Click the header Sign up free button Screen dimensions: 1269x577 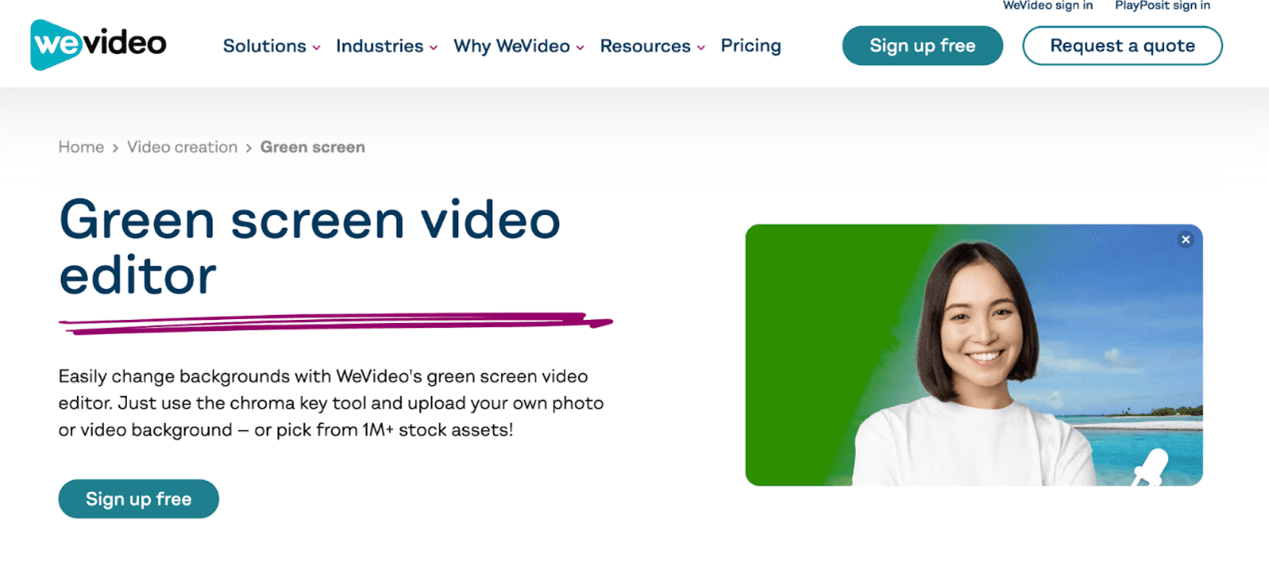point(922,46)
